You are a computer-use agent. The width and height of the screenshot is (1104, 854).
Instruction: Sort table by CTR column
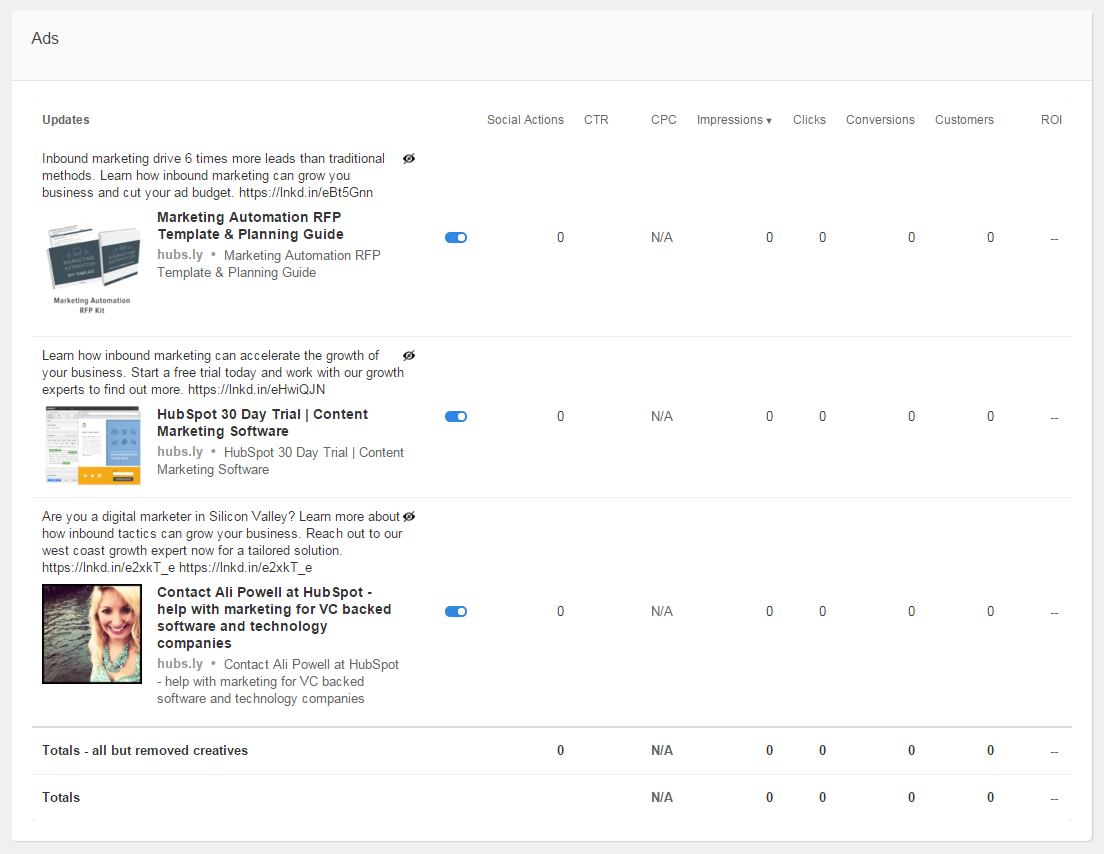596,120
